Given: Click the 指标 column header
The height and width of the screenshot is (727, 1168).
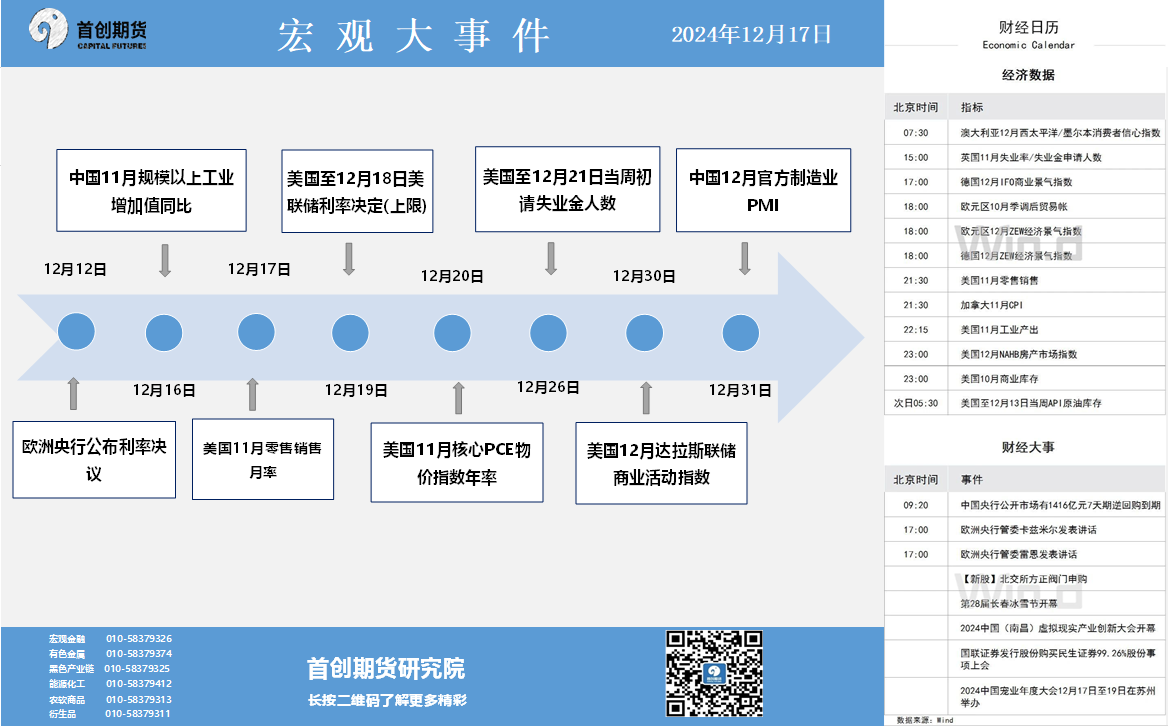Looking at the screenshot, I should tap(971, 107).
